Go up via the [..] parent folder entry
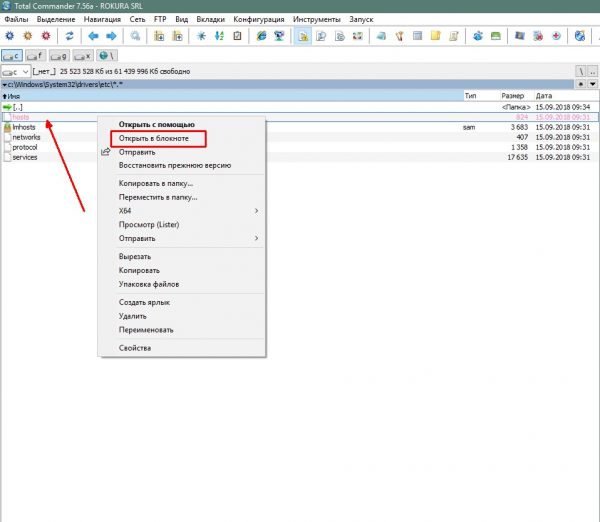Screen dimensions: 600x522 [x=17, y=107]
